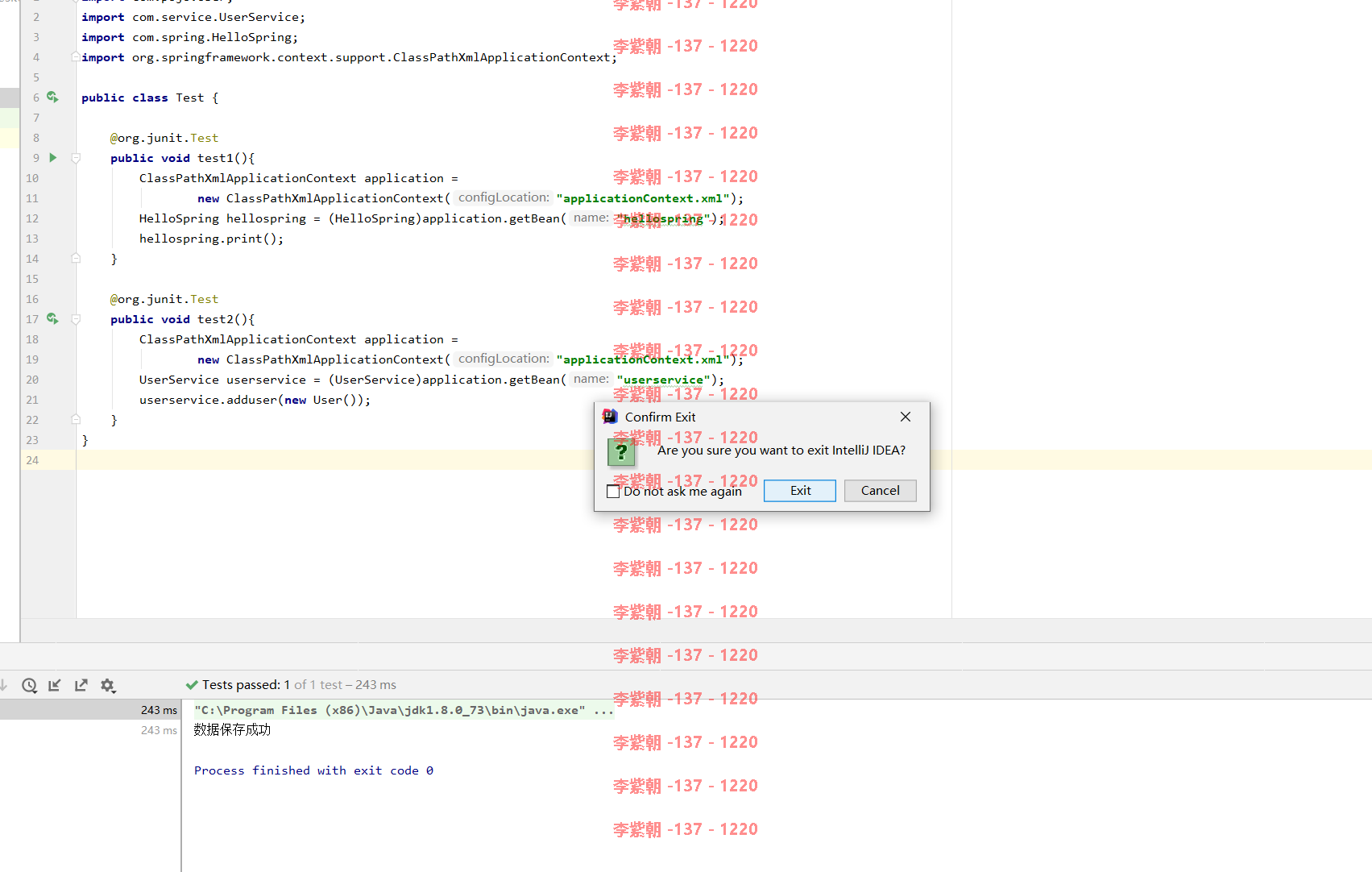Click 'userservice.adduser(new User());' on line 21

255,400
